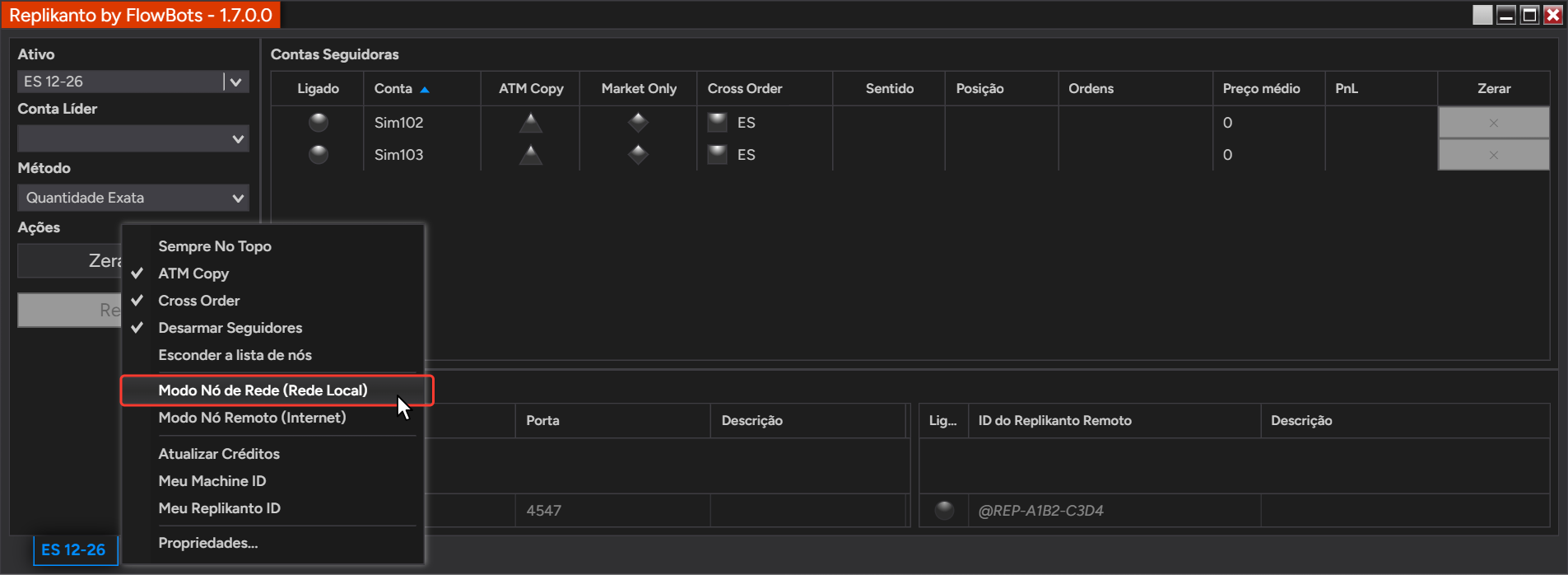The width and height of the screenshot is (1568, 575).
Task: Open the Ativo ES 12-26 dropdown
Action: 133,82
